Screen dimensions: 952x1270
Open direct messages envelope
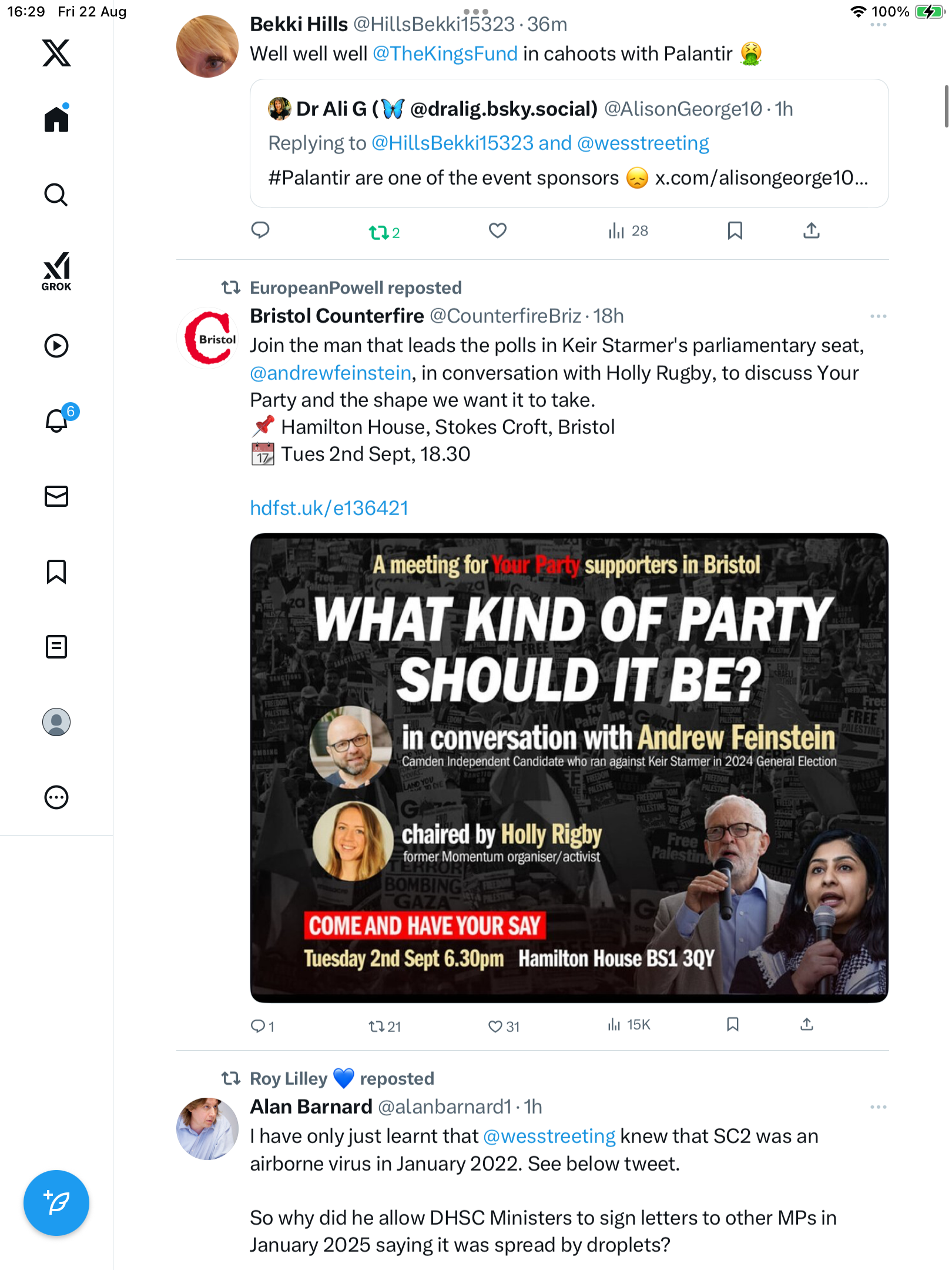click(56, 496)
